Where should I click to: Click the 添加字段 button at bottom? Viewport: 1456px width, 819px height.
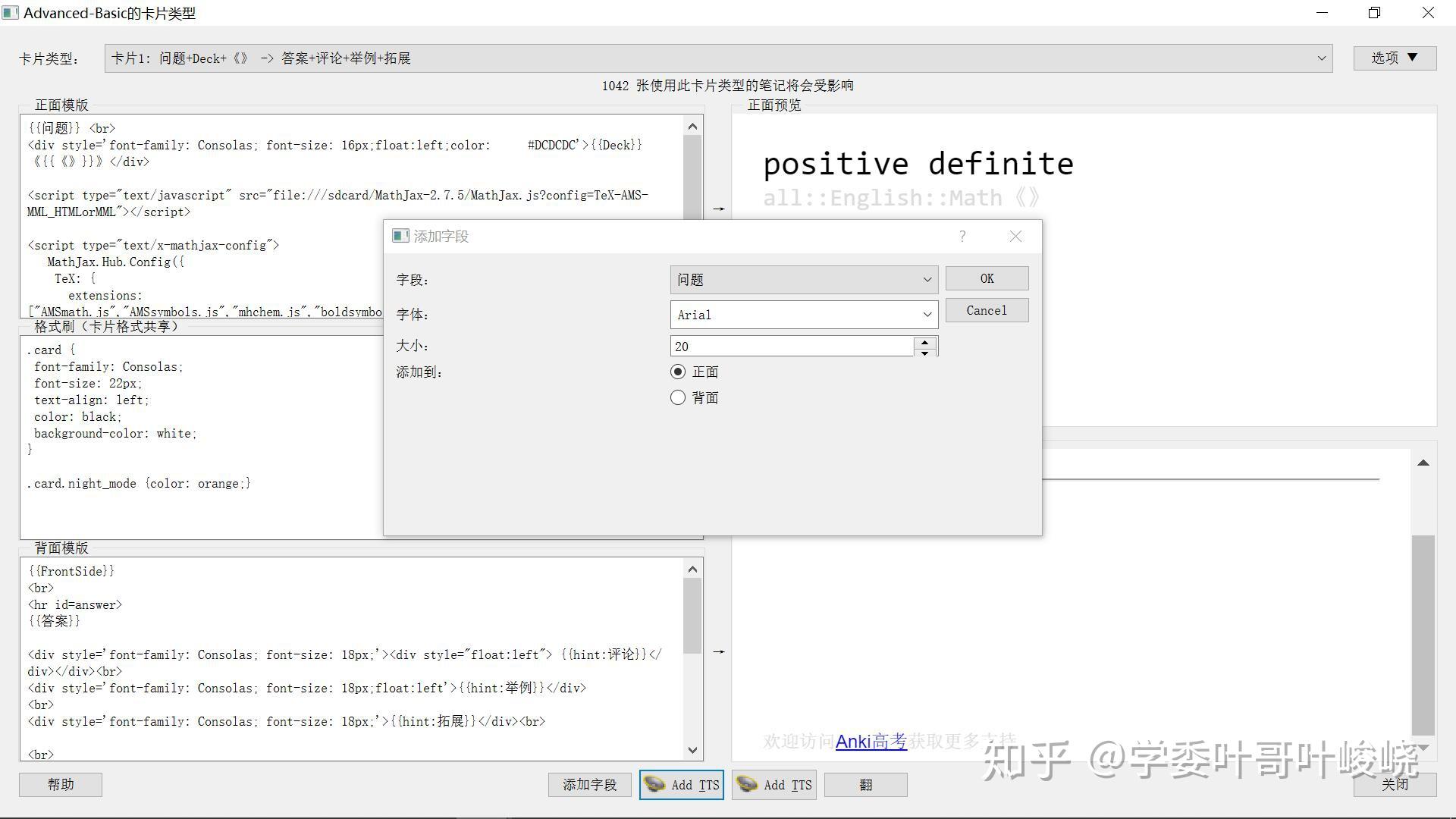click(x=589, y=785)
